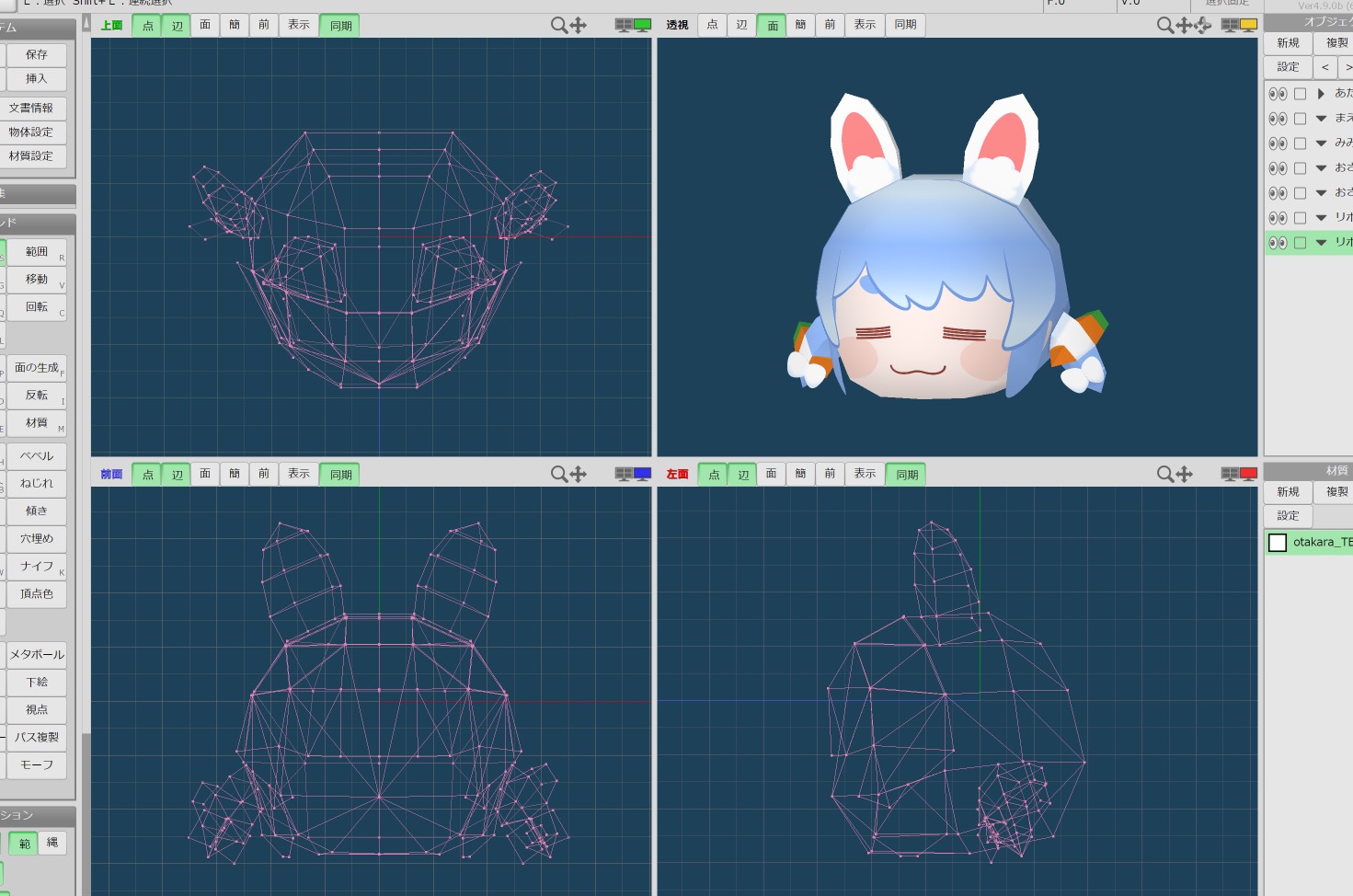Check the lock box of the みみ object
The height and width of the screenshot is (896, 1353).
(1300, 144)
